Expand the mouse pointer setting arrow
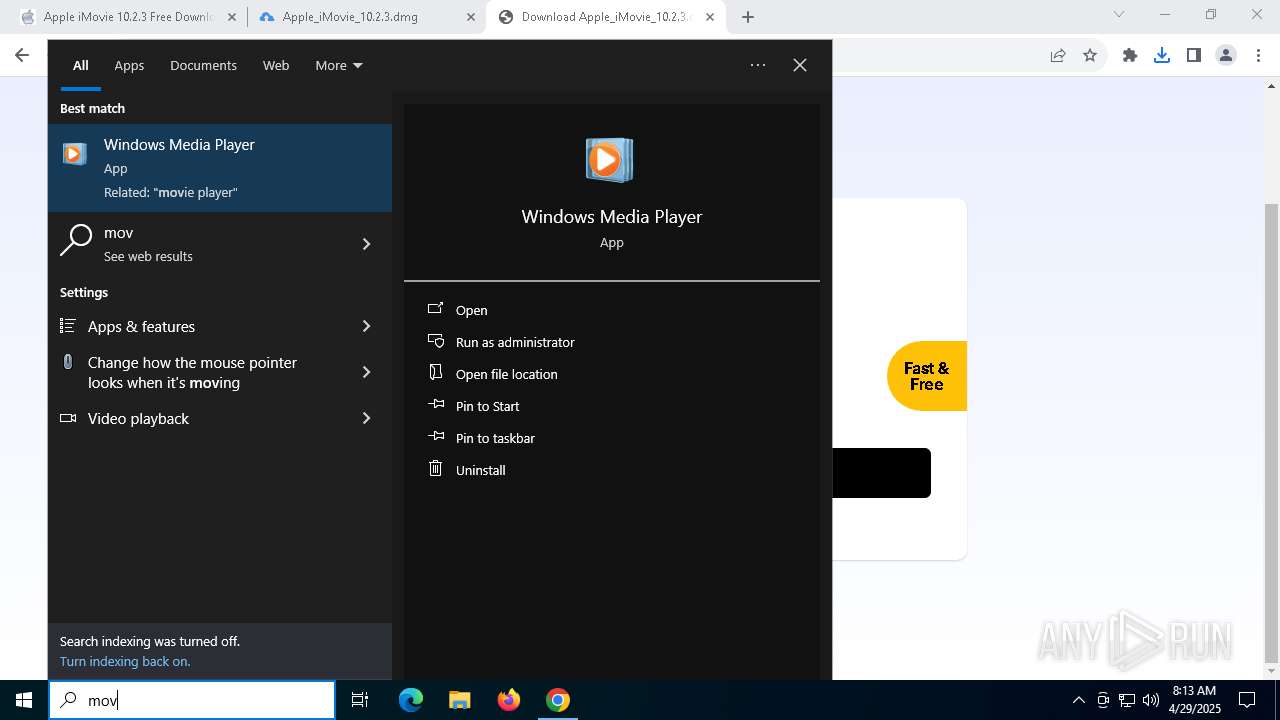1280x720 pixels. pyautogui.click(x=366, y=372)
